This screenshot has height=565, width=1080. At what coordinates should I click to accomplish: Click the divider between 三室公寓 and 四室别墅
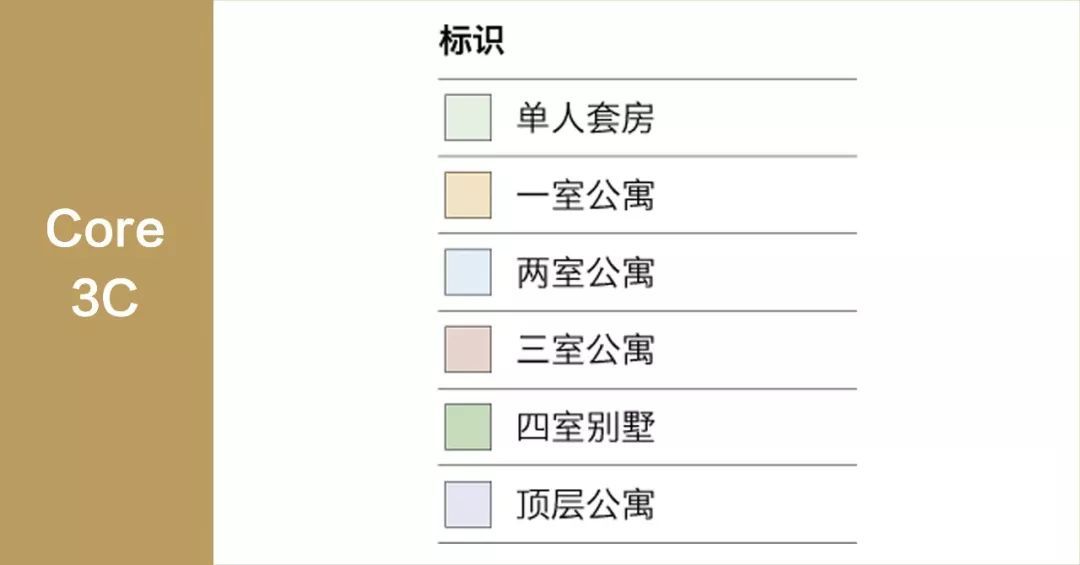point(647,388)
